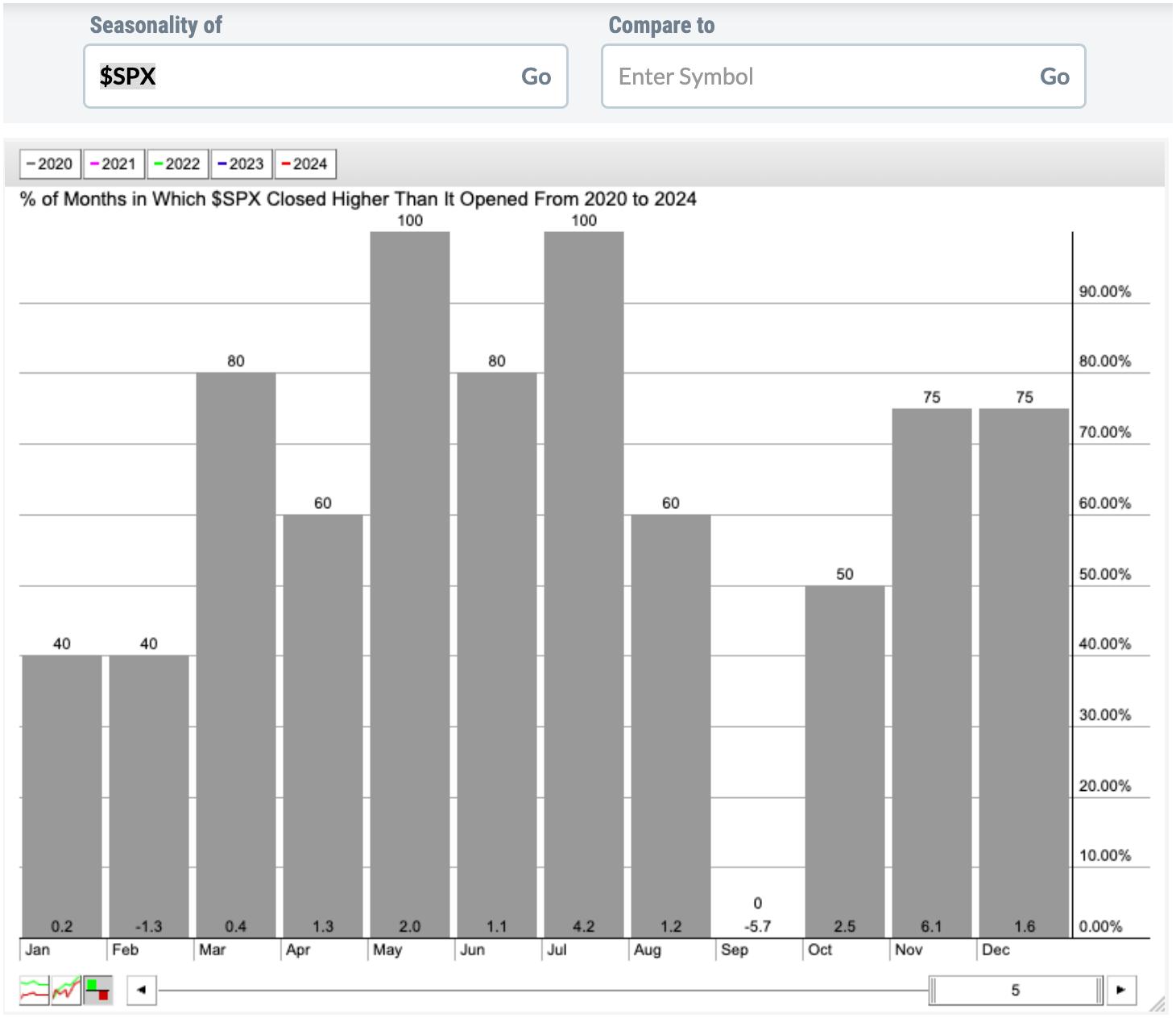Toggle the 2024 year series
Screen dimensions: 1176x1018
(304, 164)
